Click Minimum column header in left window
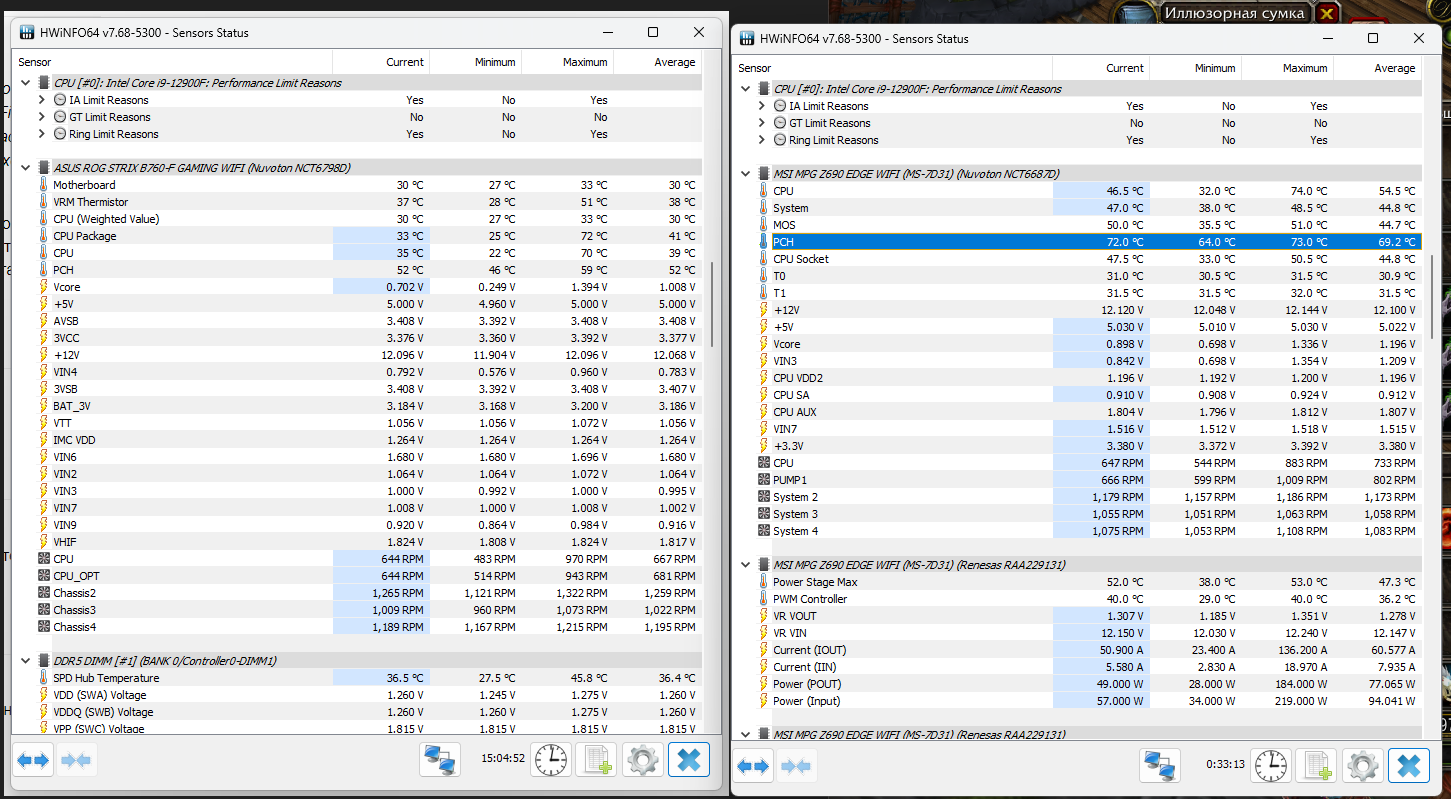The image size is (1451, 799). pos(475,62)
